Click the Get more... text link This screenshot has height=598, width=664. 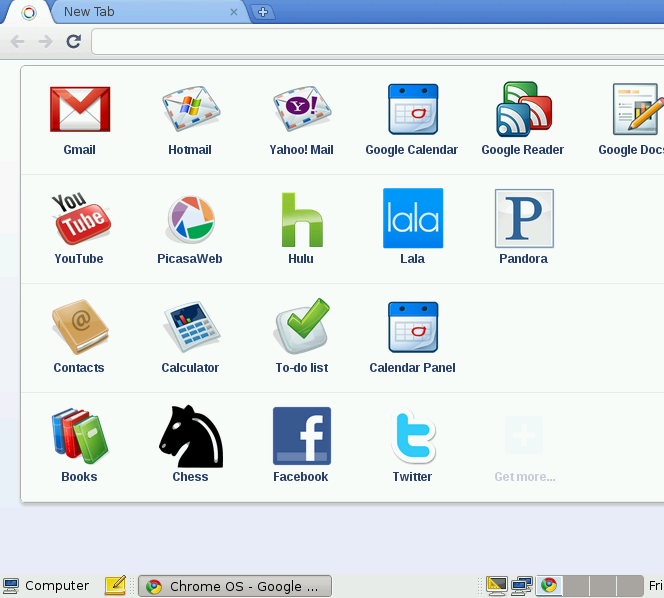[525, 477]
